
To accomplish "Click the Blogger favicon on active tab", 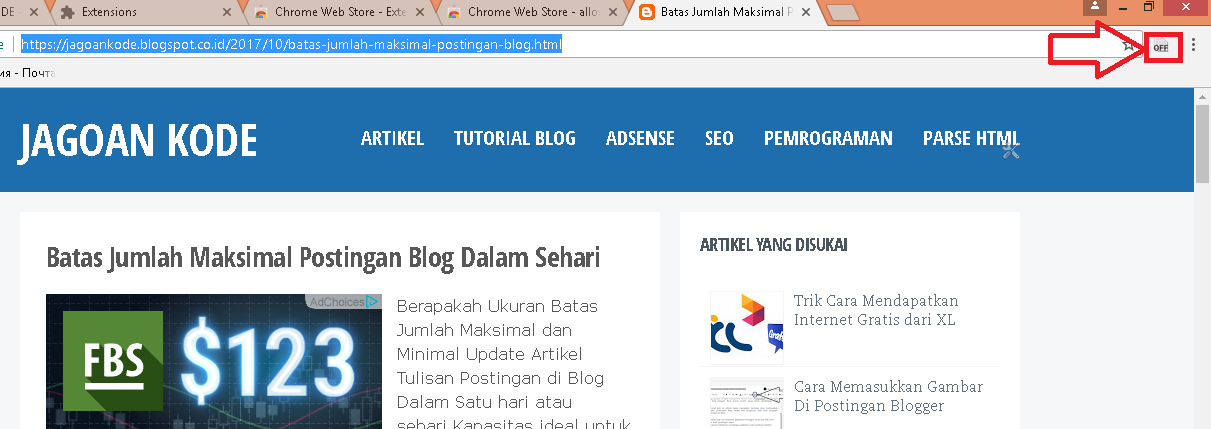I will [647, 13].
